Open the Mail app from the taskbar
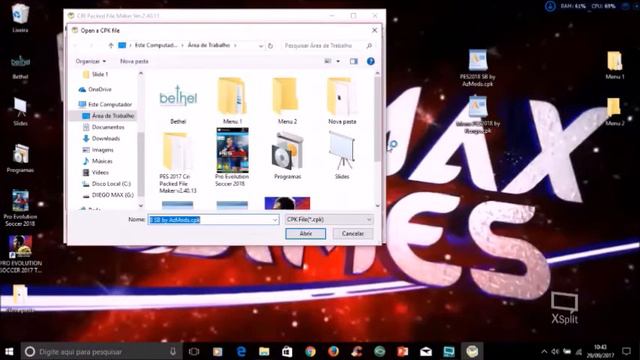Viewport: 640px width, 360px height. tap(426, 351)
